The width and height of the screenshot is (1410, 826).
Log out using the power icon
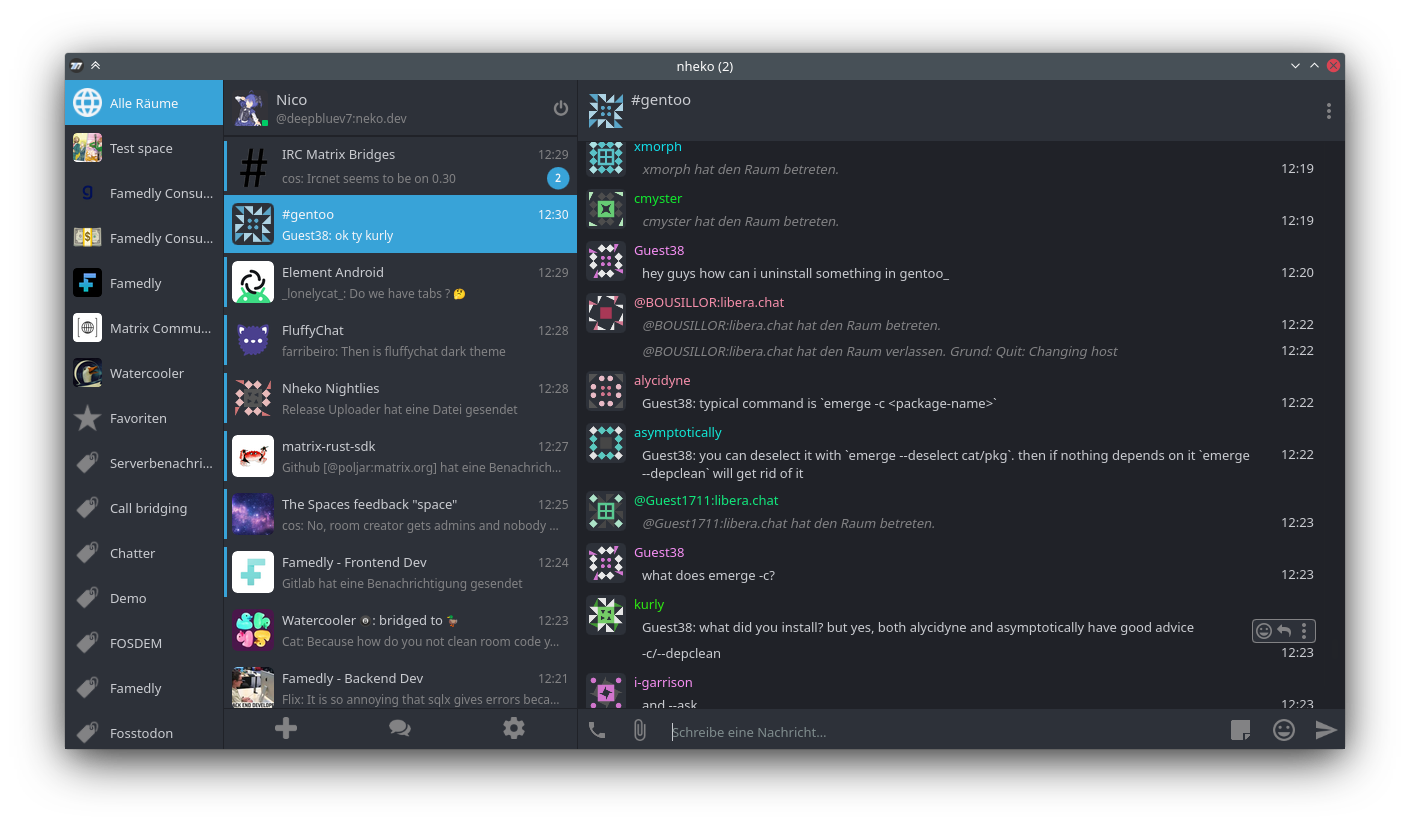click(560, 108)
